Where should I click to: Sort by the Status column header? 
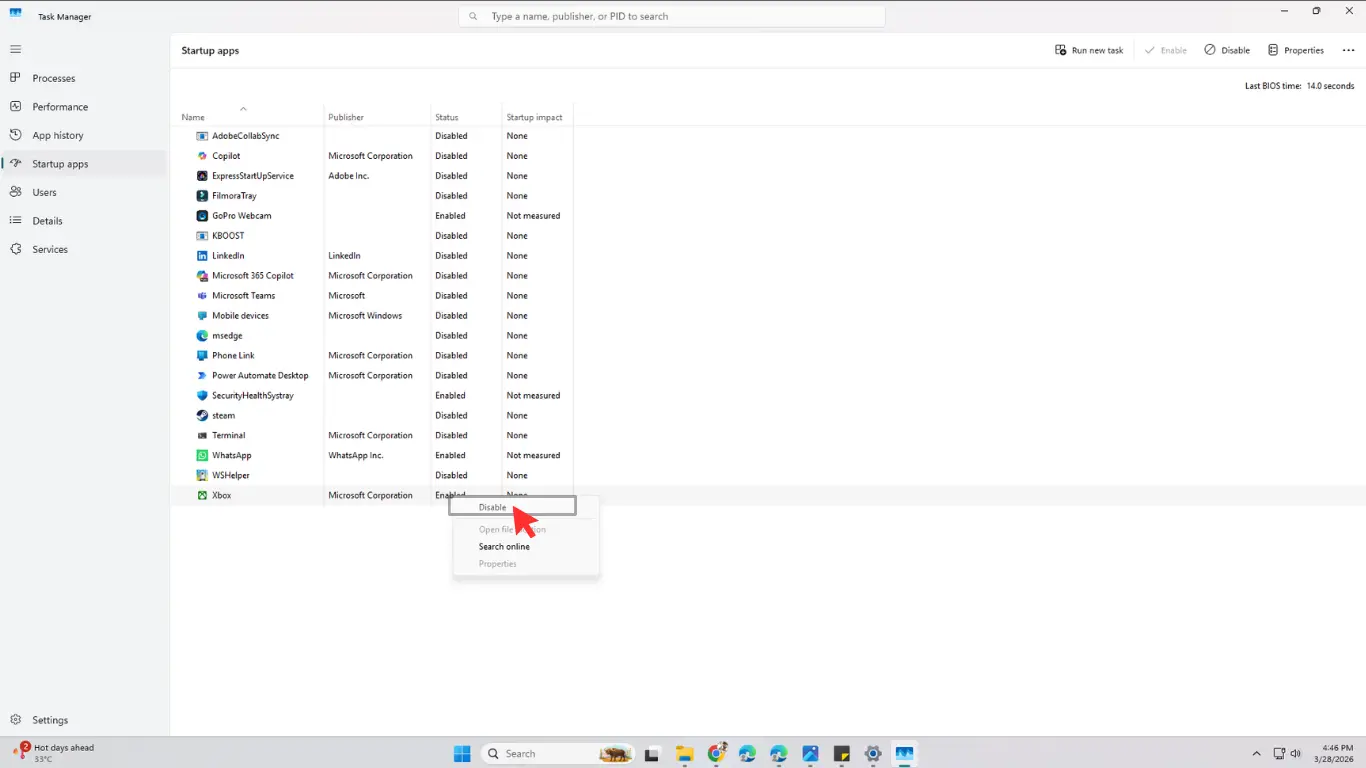click(x=447, y=117)
